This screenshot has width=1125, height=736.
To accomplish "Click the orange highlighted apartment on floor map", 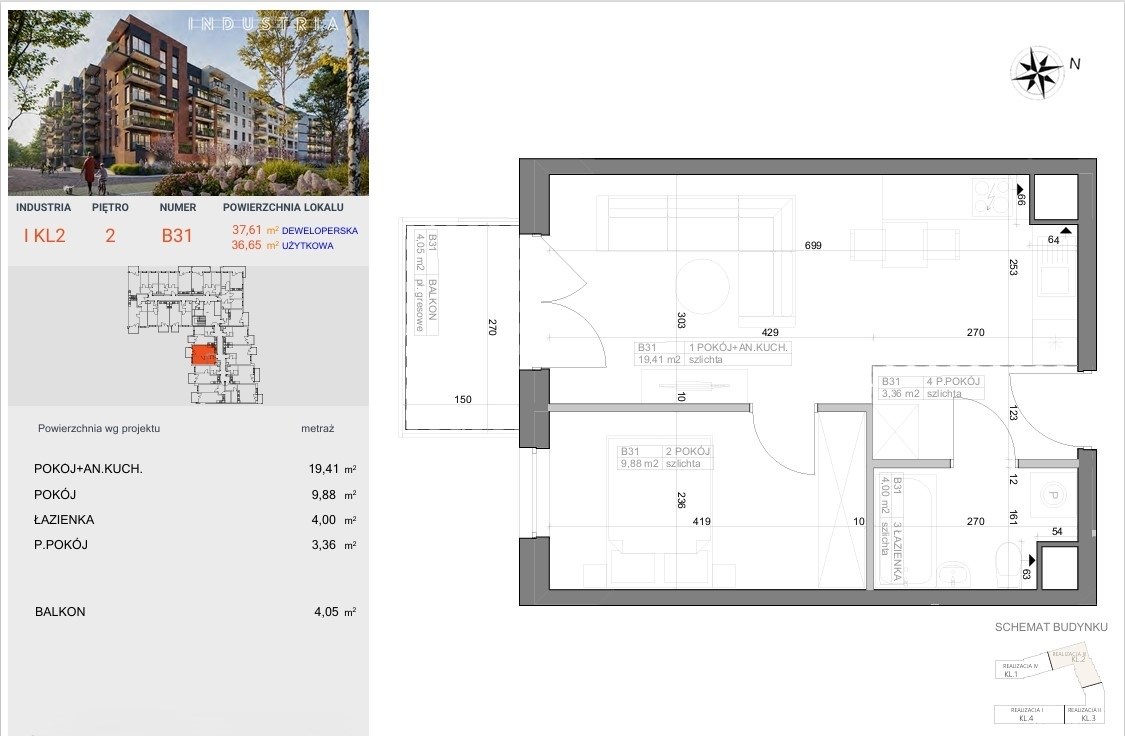I will (204, 354).
